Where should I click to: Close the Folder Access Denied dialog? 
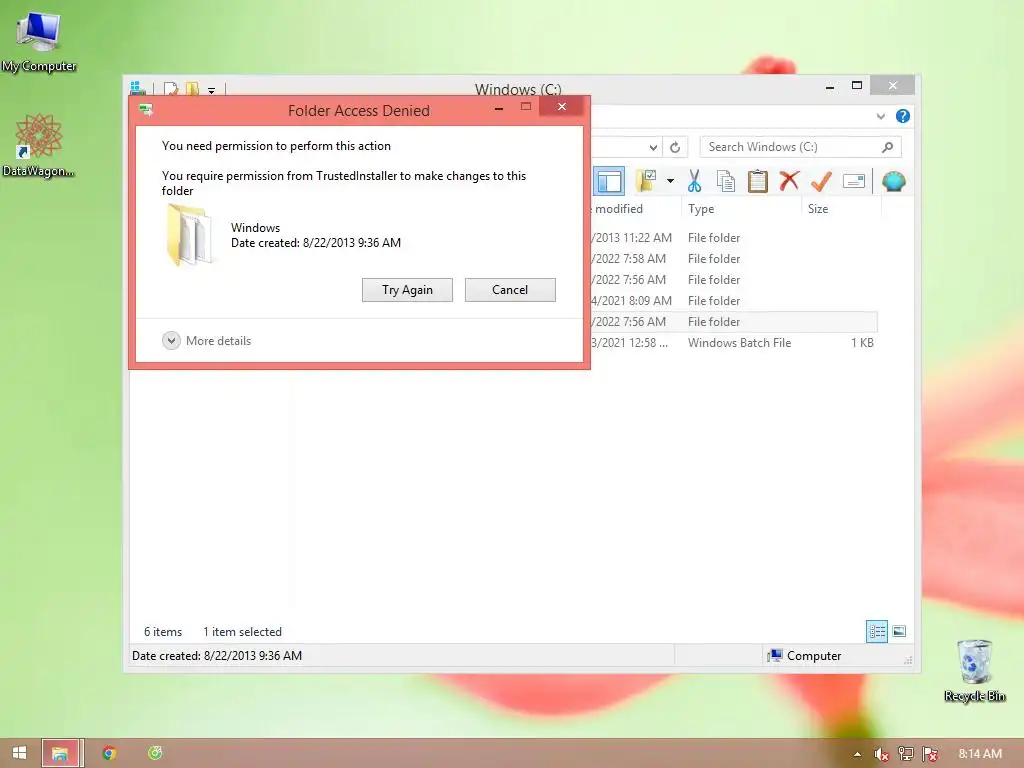click(x=562, y=106)
